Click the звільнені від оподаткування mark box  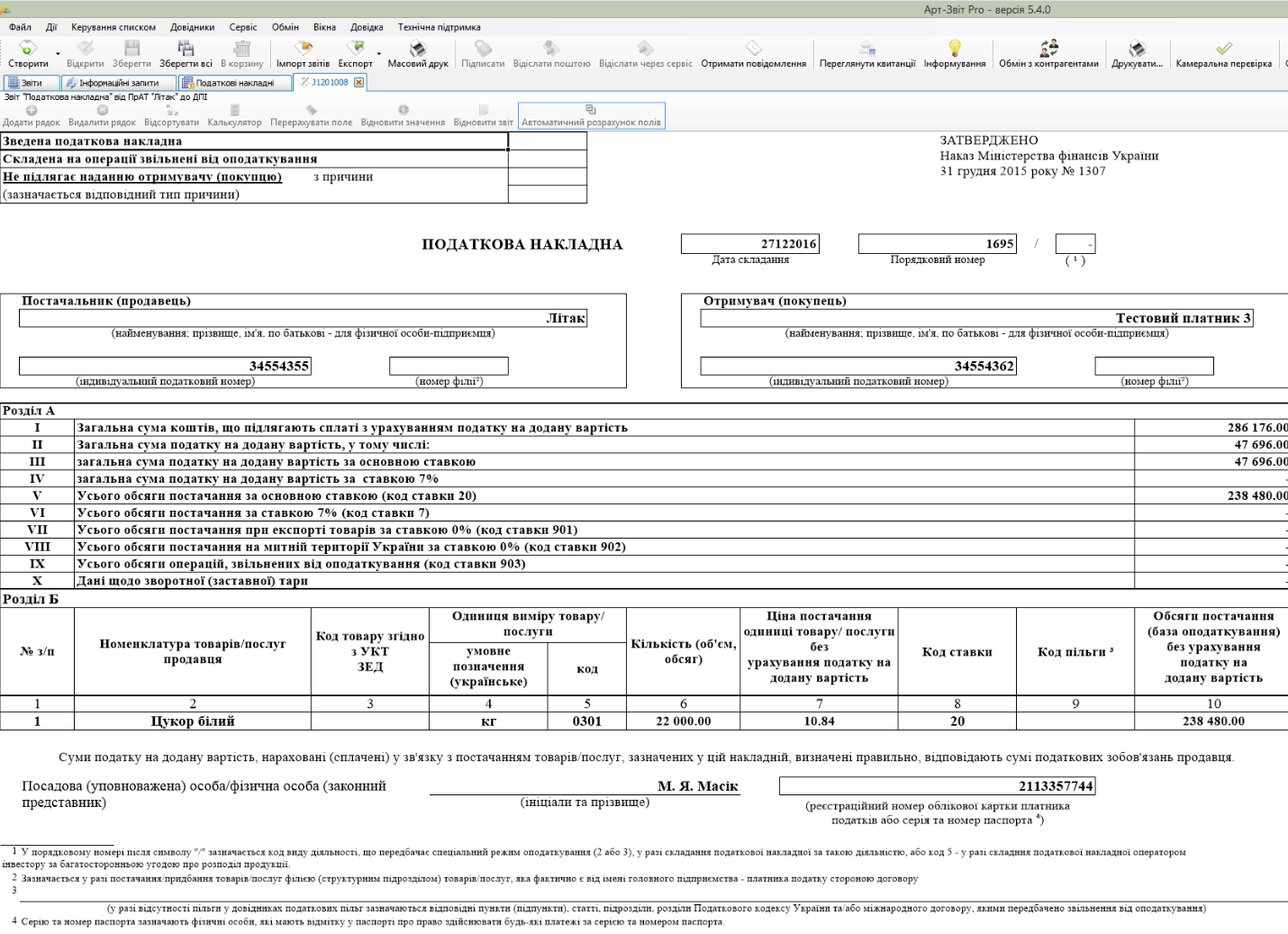click(547, 159)
